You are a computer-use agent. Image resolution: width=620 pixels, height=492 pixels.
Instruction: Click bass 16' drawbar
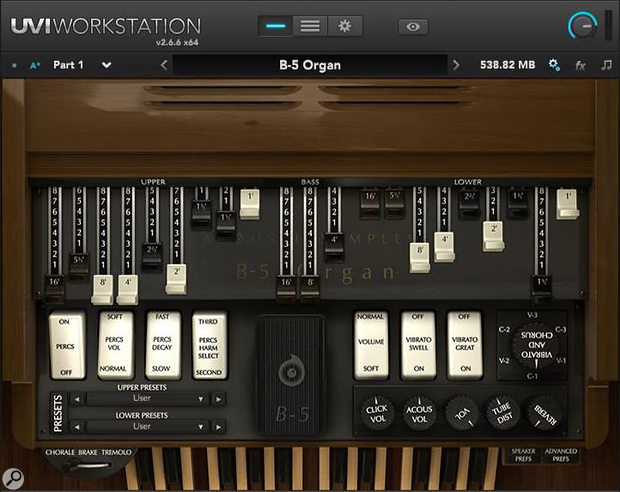286,288
